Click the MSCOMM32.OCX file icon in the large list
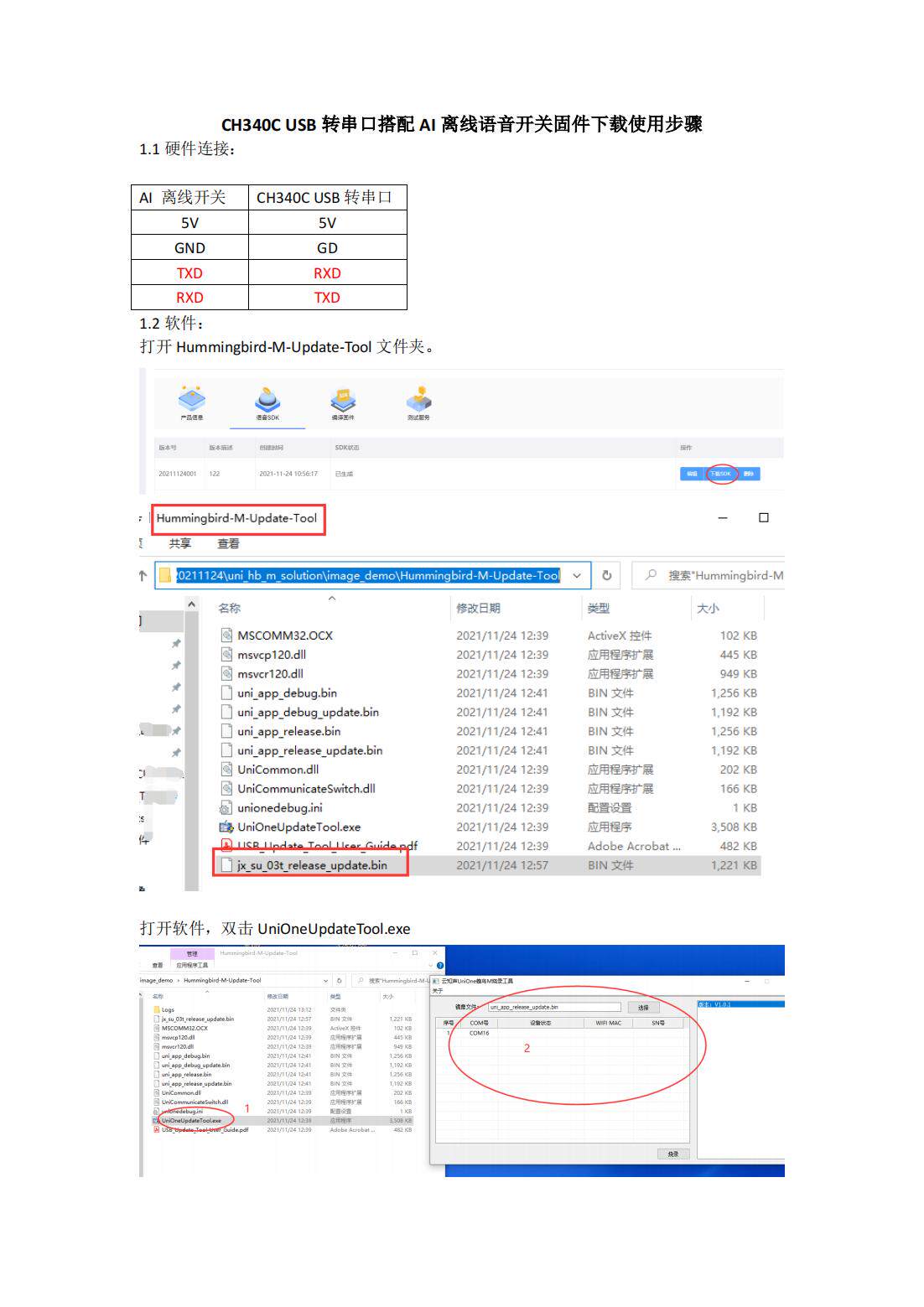 (226, 635)
